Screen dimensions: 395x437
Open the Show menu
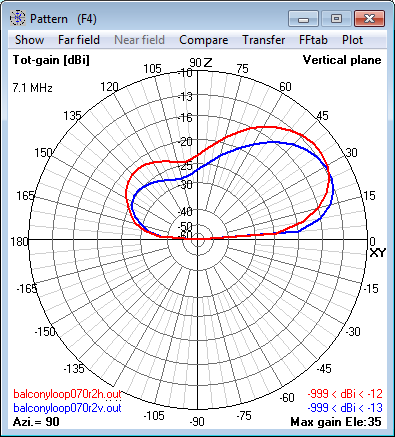pos(29,40)
